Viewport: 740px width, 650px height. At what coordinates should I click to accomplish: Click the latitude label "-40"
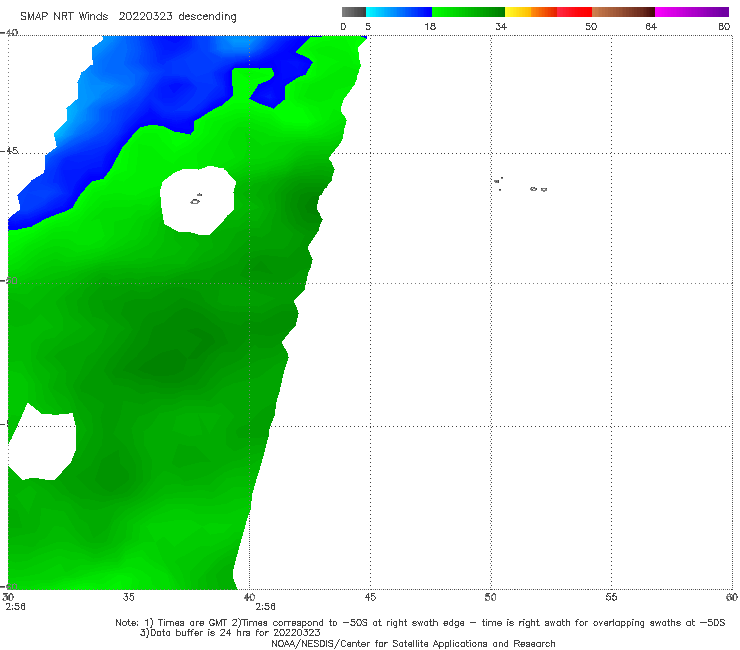9,33
